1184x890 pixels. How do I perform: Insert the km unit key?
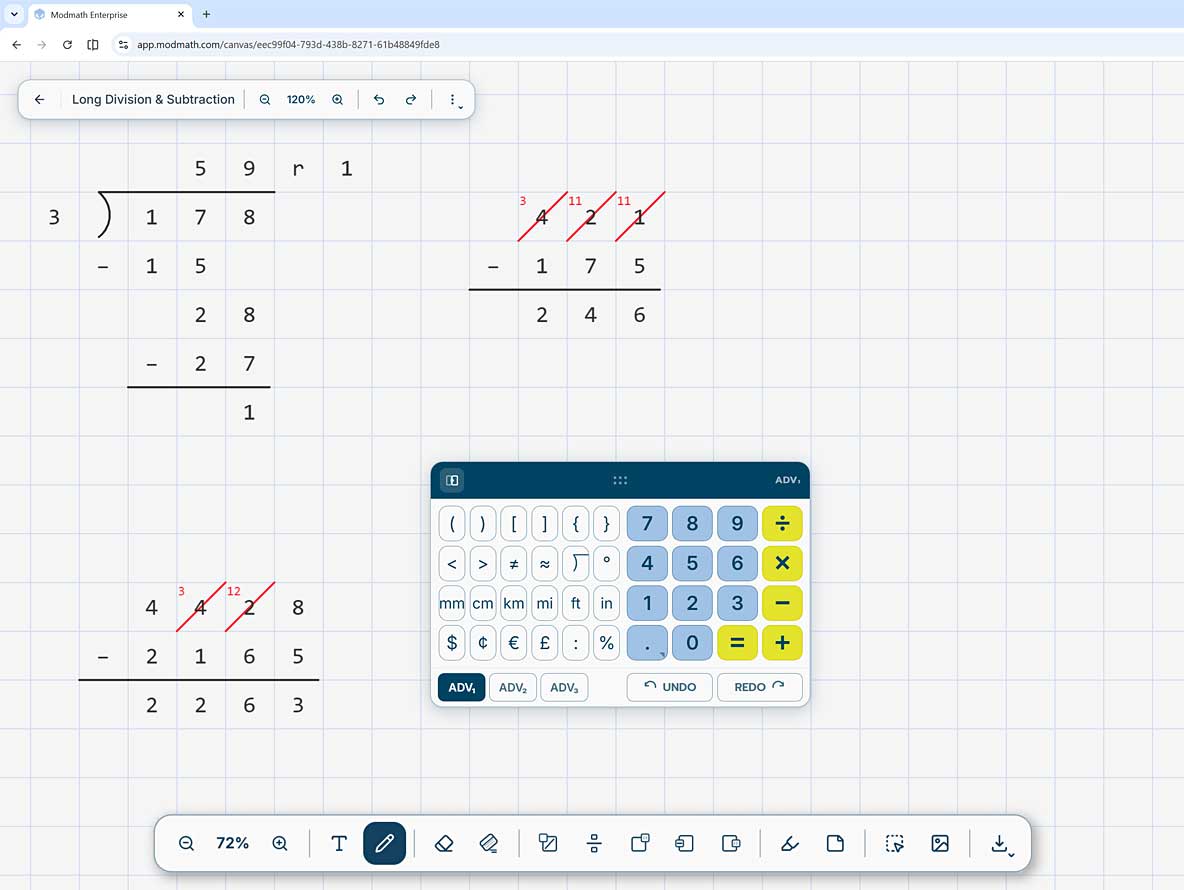[513, 603]
